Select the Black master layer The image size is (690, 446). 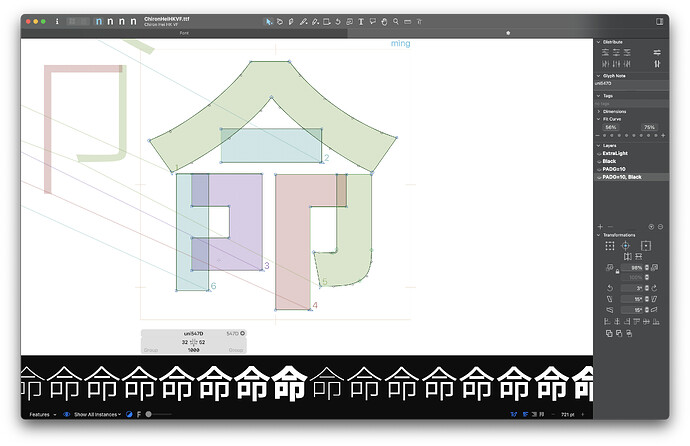tap(609, 161)
